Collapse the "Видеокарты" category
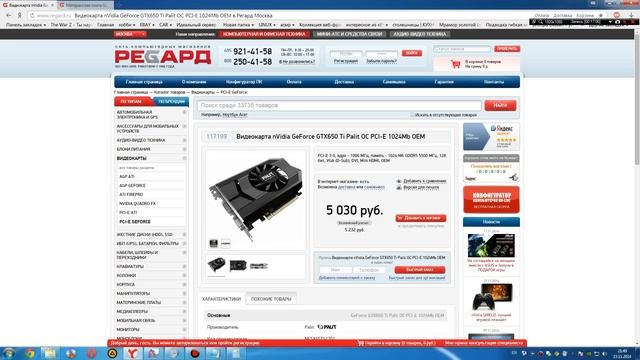The image size is (640, 360). [x=184, y=158]
